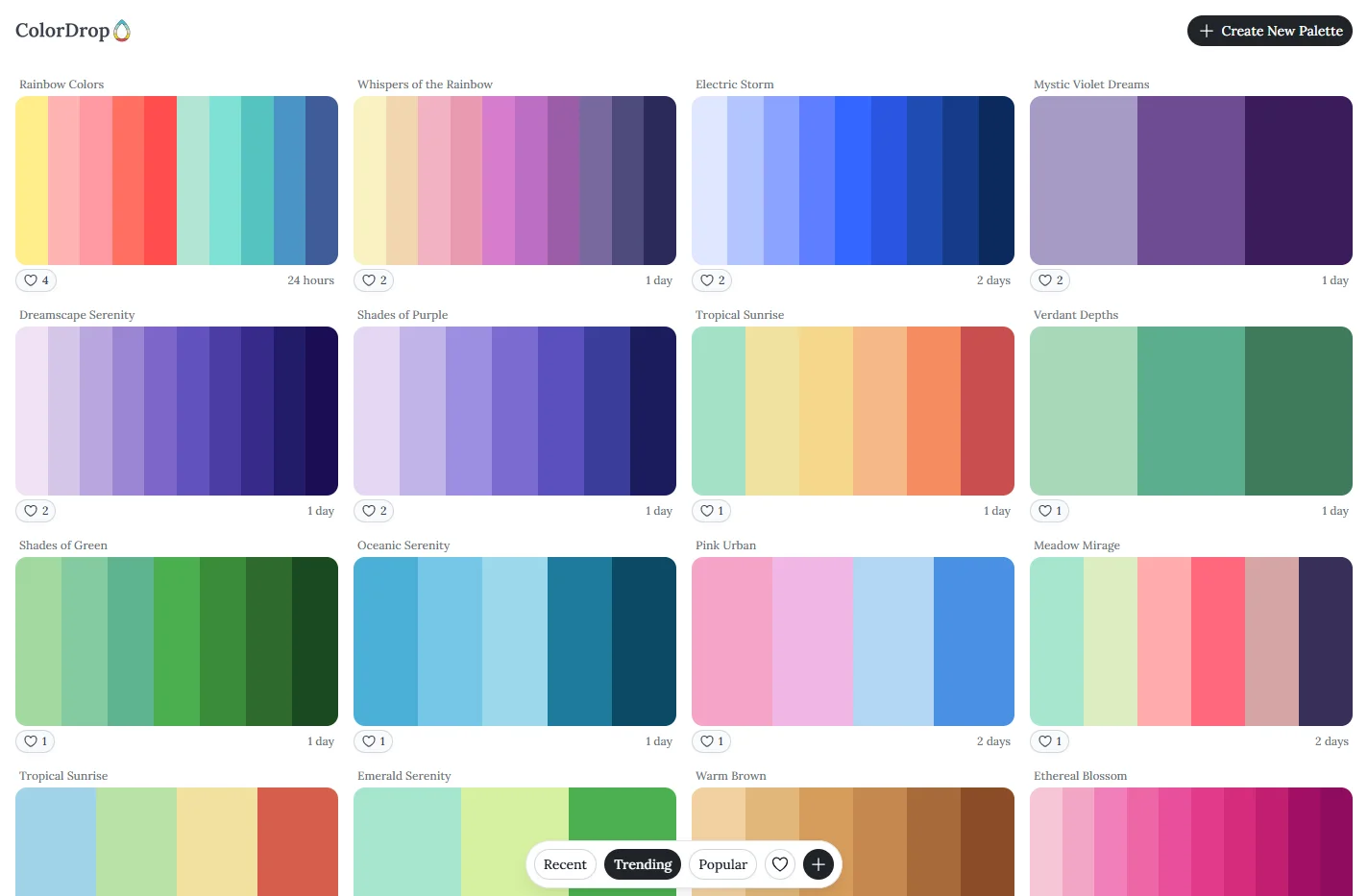
Task: Like the Whispers of the Rainbow palette
Action: [375, 280]
